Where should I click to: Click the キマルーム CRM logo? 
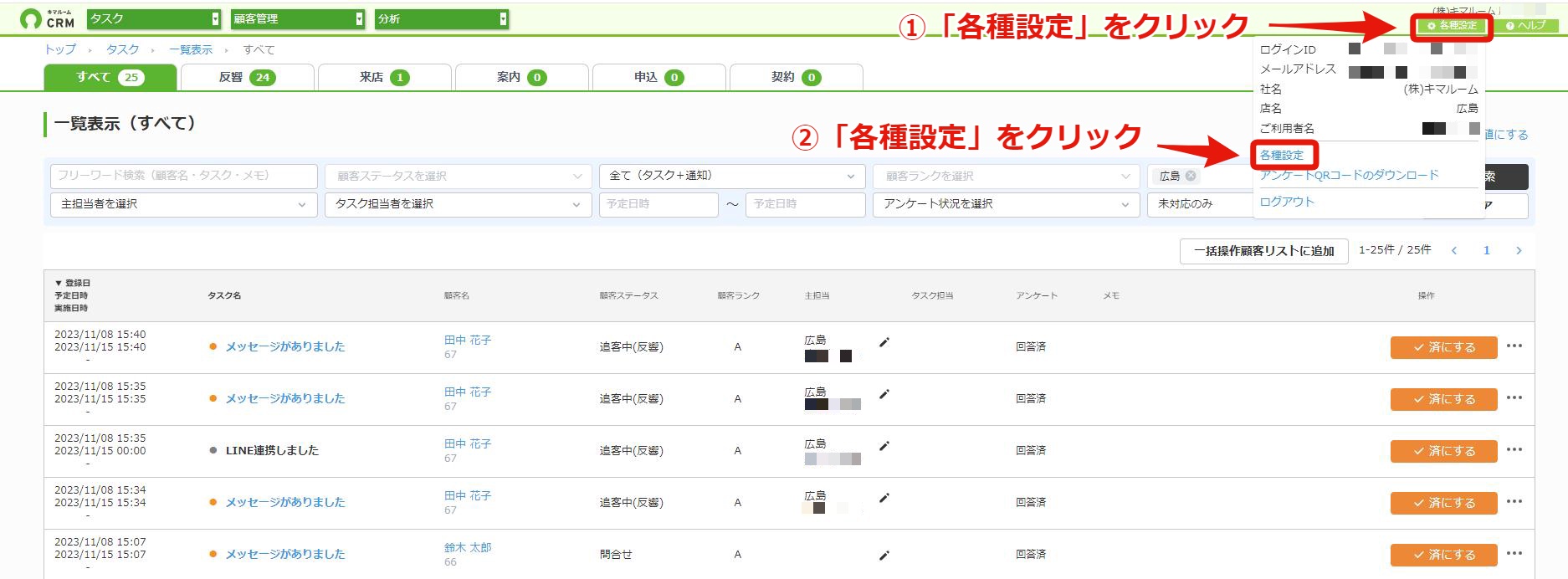pyautogui.click(x=47, y=18)
